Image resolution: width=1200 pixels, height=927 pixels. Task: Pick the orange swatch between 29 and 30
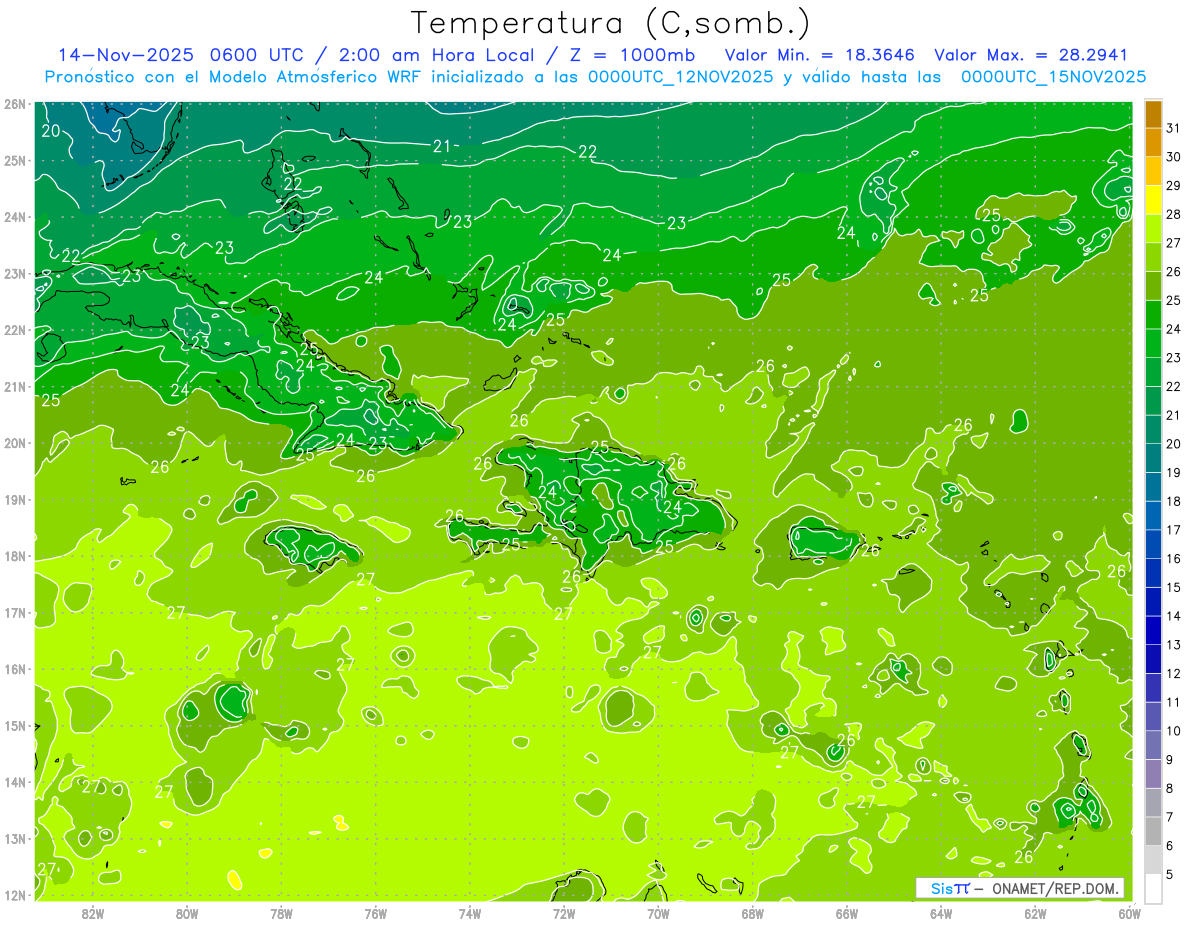[x=1153, y=170]
